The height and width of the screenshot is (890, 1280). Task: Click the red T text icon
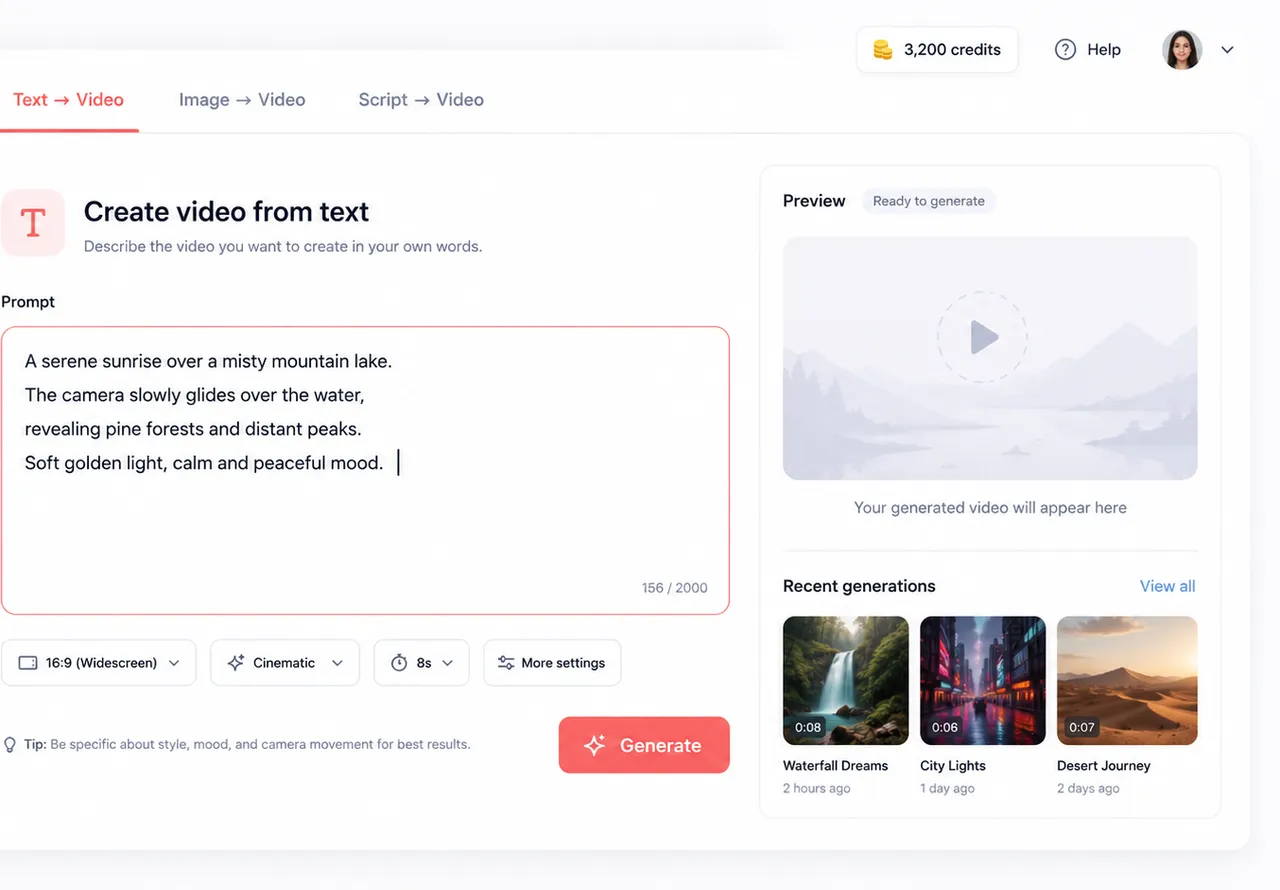click(x=33, y=222)
